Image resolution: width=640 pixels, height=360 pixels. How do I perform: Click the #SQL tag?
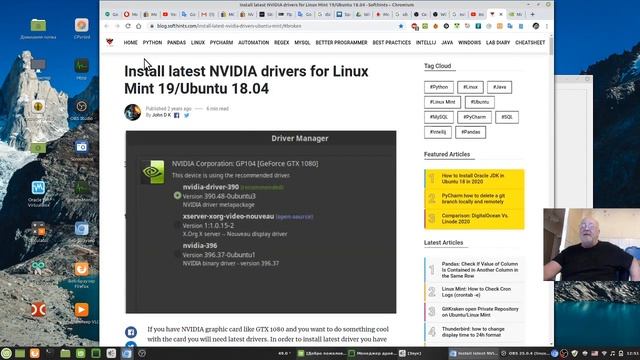tap(507, 117)
